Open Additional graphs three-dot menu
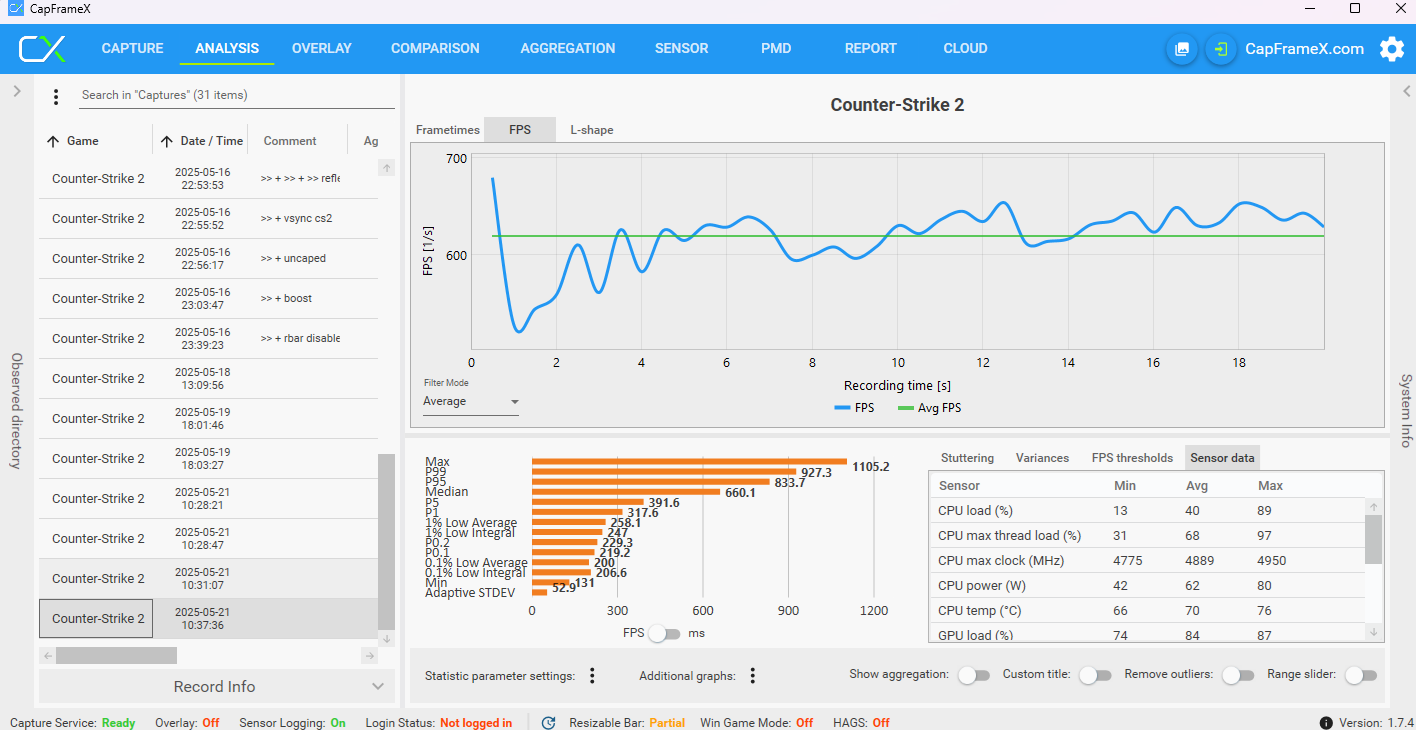This screenshot has width=1416, height=730. pyautogui.click(x=753, y=676)
